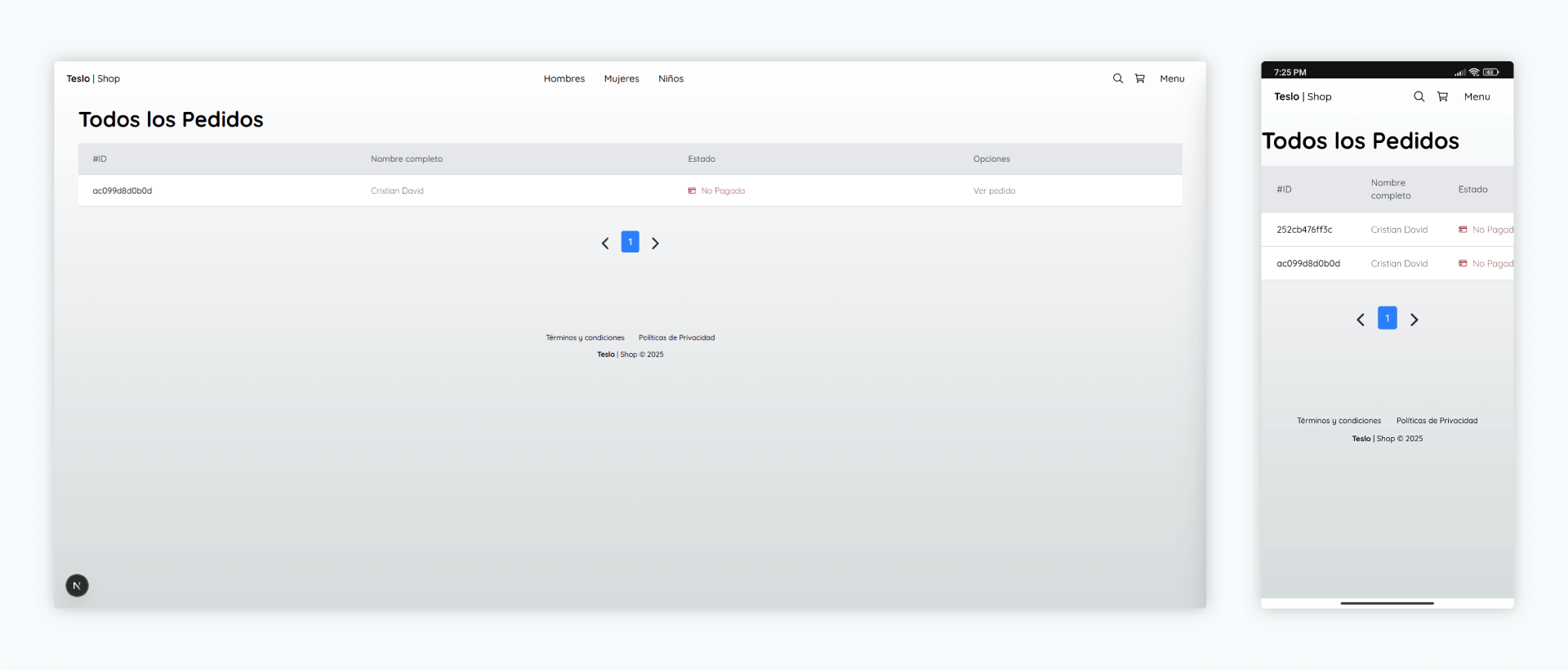Click the No Pagada status text on desktop
Screen dimensions: 1568x670
[x=723, y=190]
